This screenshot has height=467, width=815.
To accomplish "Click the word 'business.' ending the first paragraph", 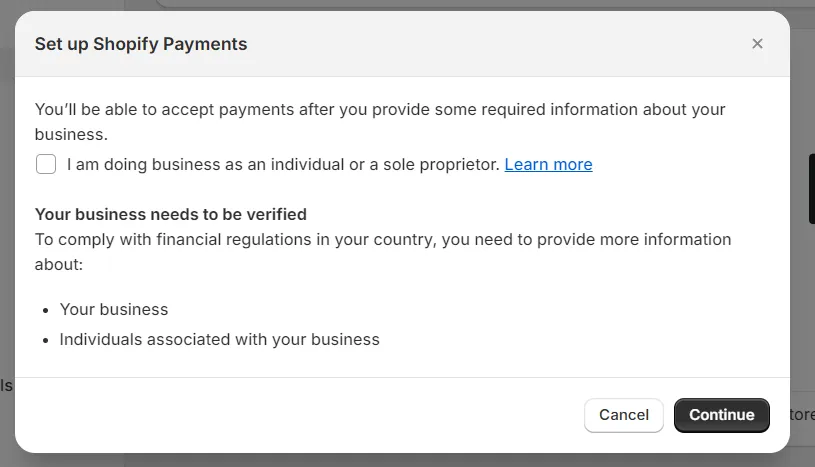I will 71,134.
